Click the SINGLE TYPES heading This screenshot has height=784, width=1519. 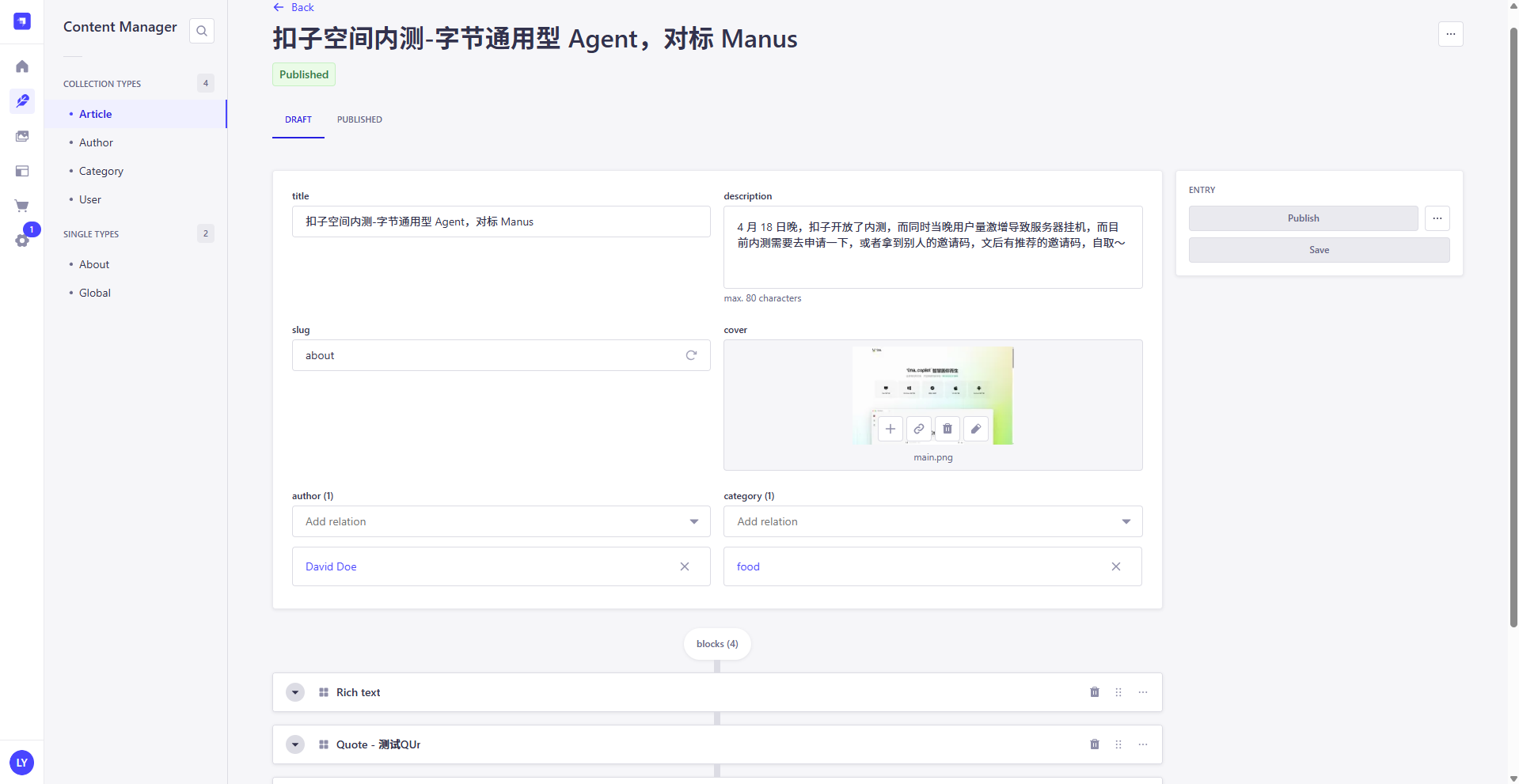pos(91,234)
